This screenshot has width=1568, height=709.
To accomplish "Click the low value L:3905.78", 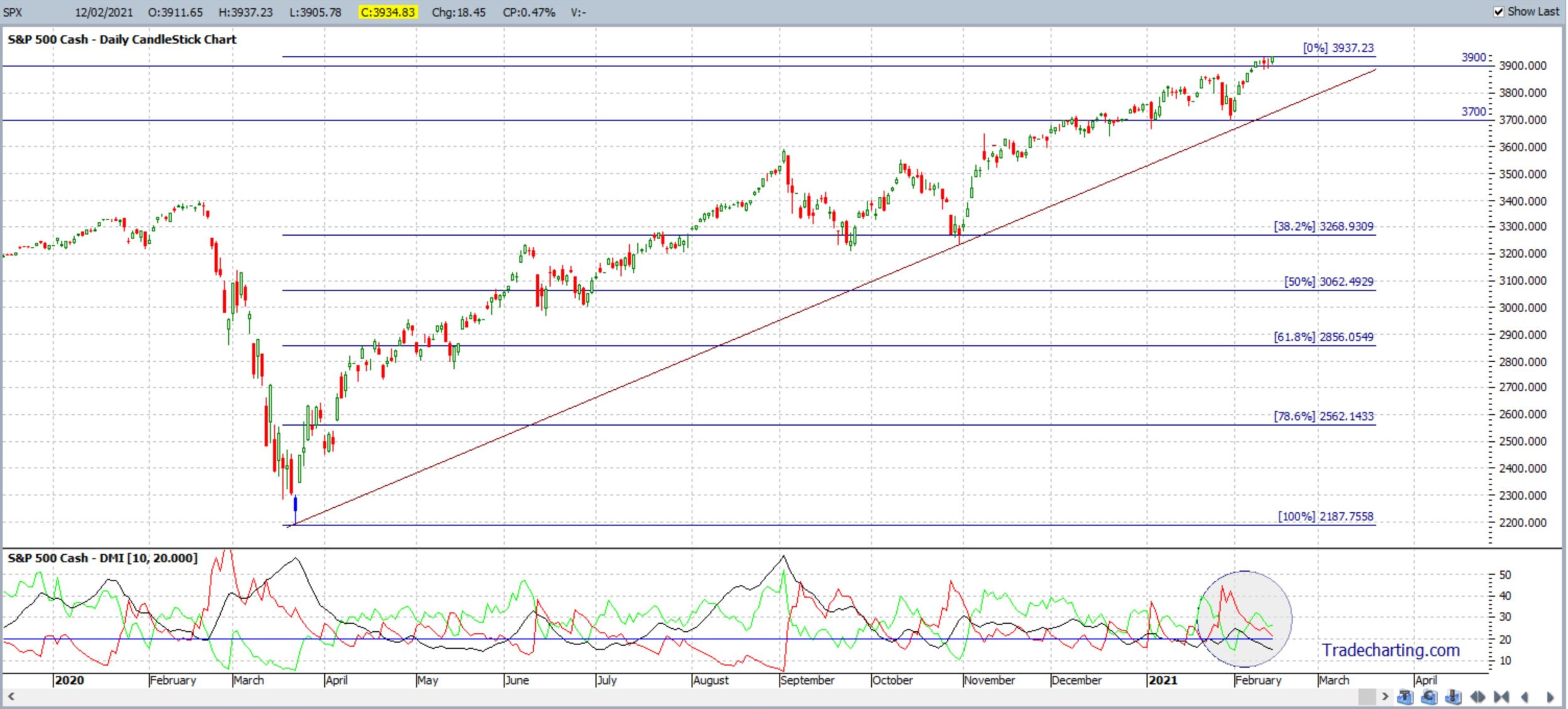I will coord(315,12).
